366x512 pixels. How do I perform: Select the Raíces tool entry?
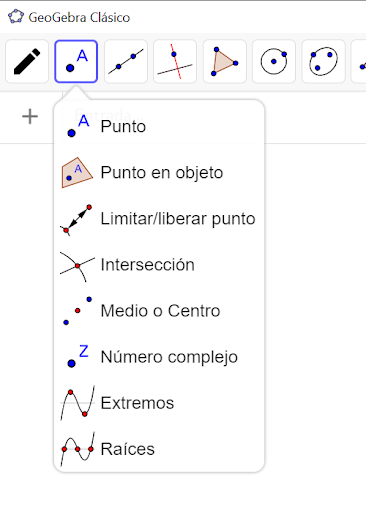point(159,449)
